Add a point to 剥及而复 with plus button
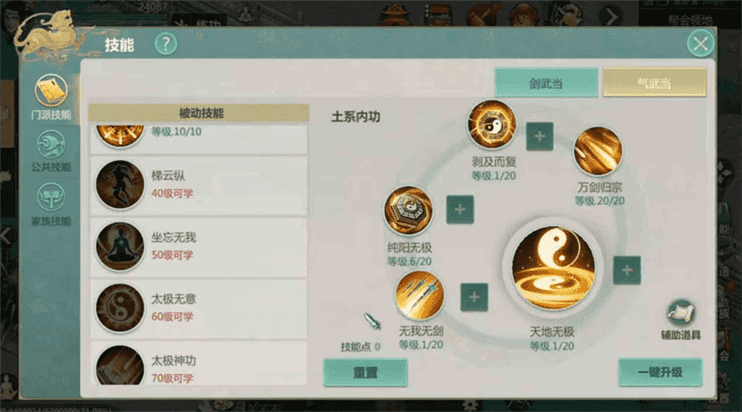This screenshot has height=412, width=742. [x=539, y=136]
